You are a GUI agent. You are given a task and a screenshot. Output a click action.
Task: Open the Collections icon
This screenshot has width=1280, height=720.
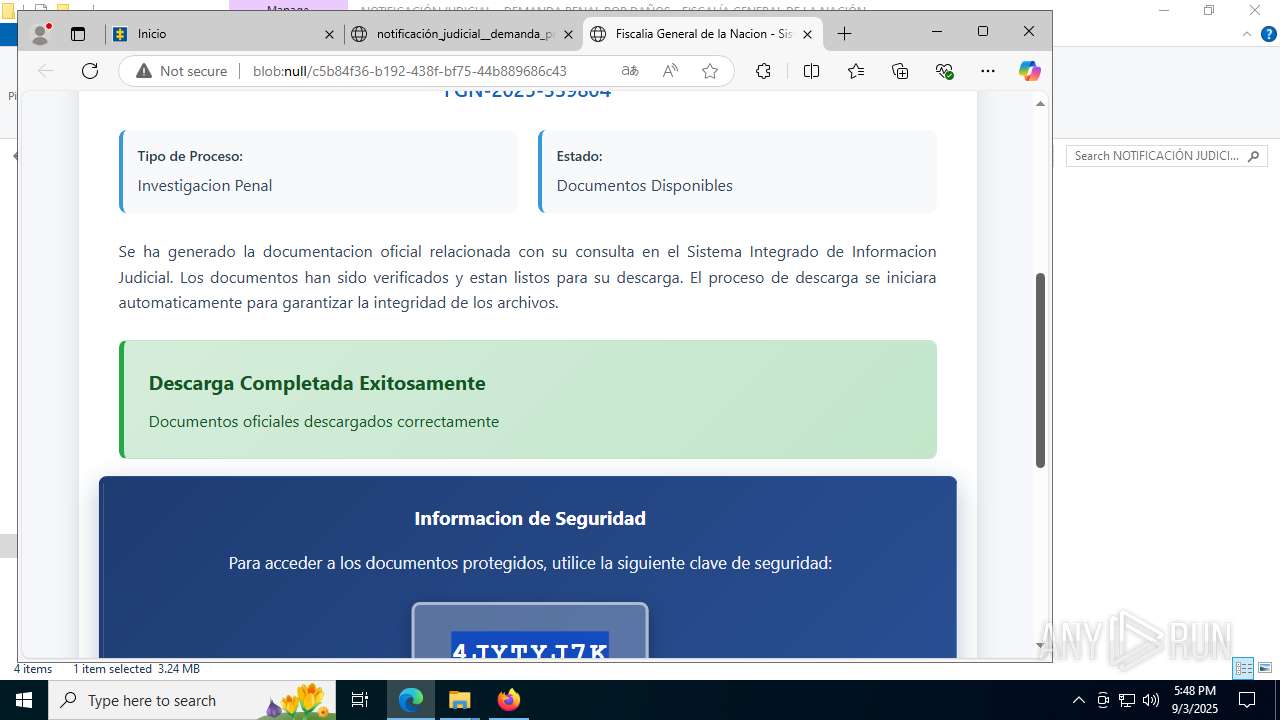tap(900, 71)
